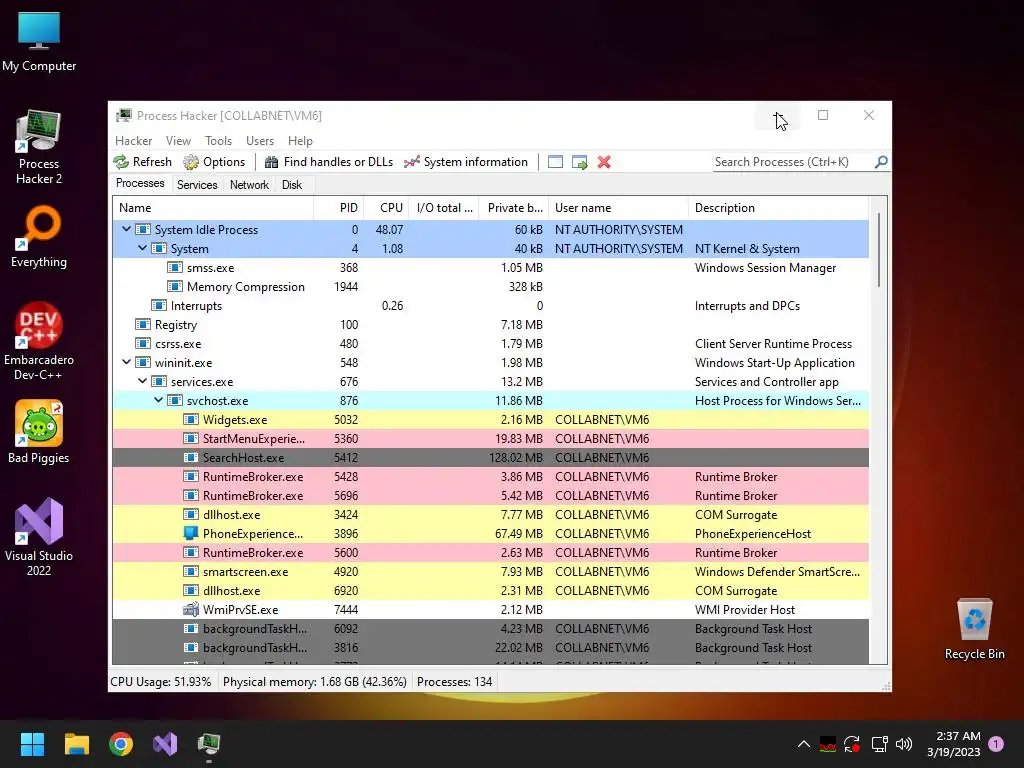This screenshot has height=768, width=1024.
Task: Click the Windows Start button
Action: pos(32,744)
